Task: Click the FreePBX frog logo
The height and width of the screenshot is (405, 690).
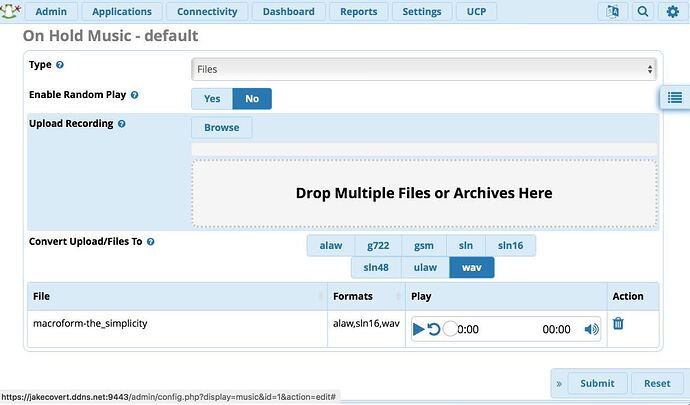Action: (10, 11)
